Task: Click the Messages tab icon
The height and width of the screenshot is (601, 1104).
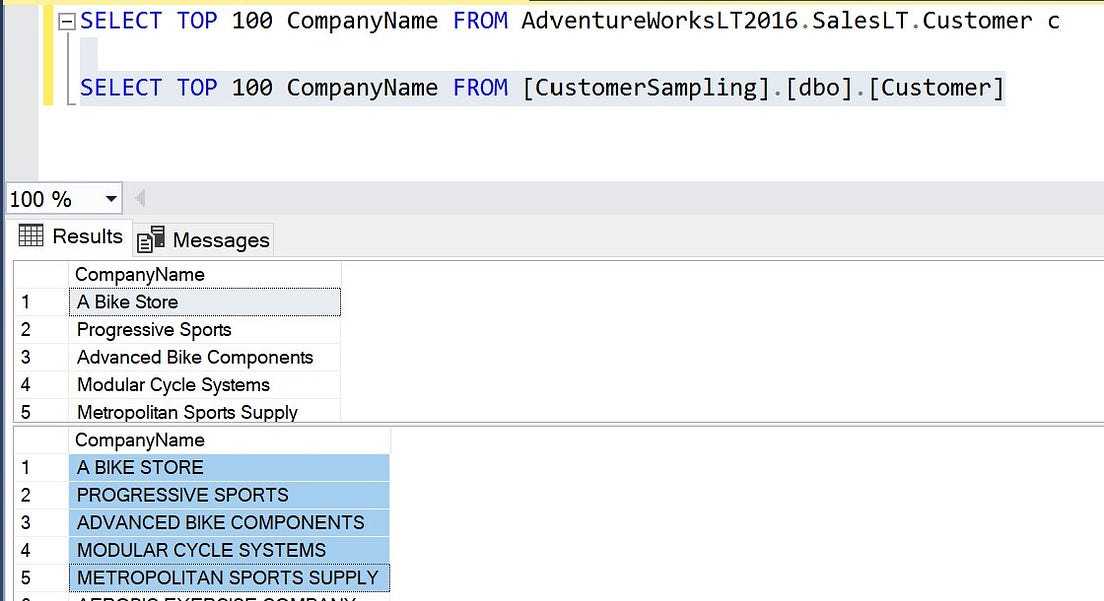Action: point(152,239)
